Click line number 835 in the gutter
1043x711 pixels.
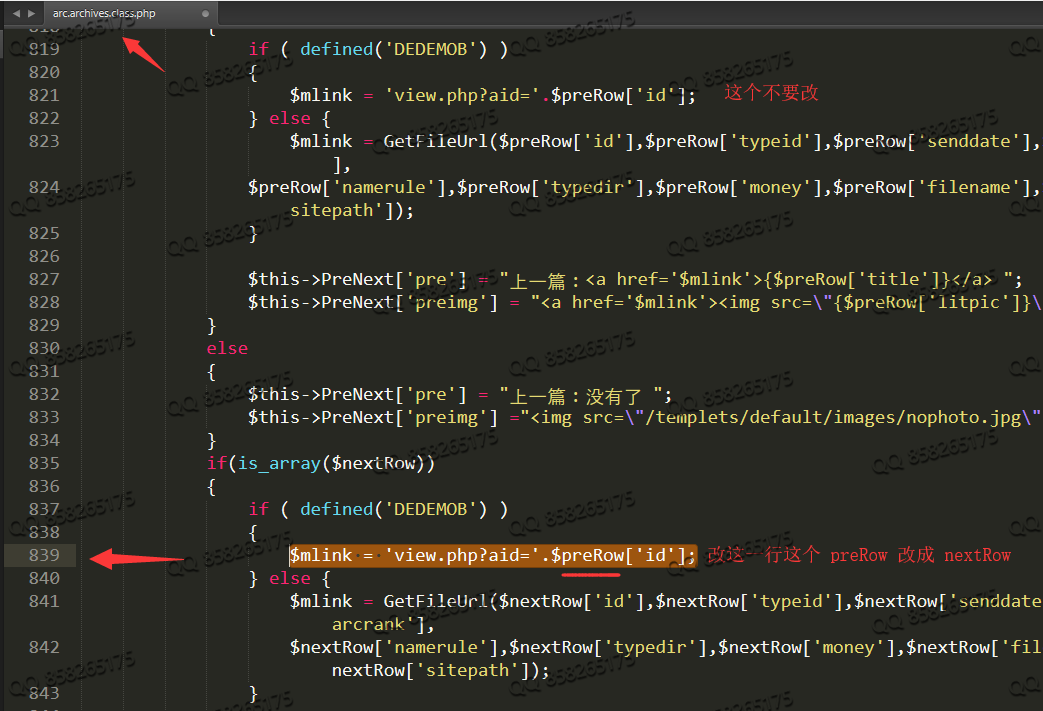44,463
